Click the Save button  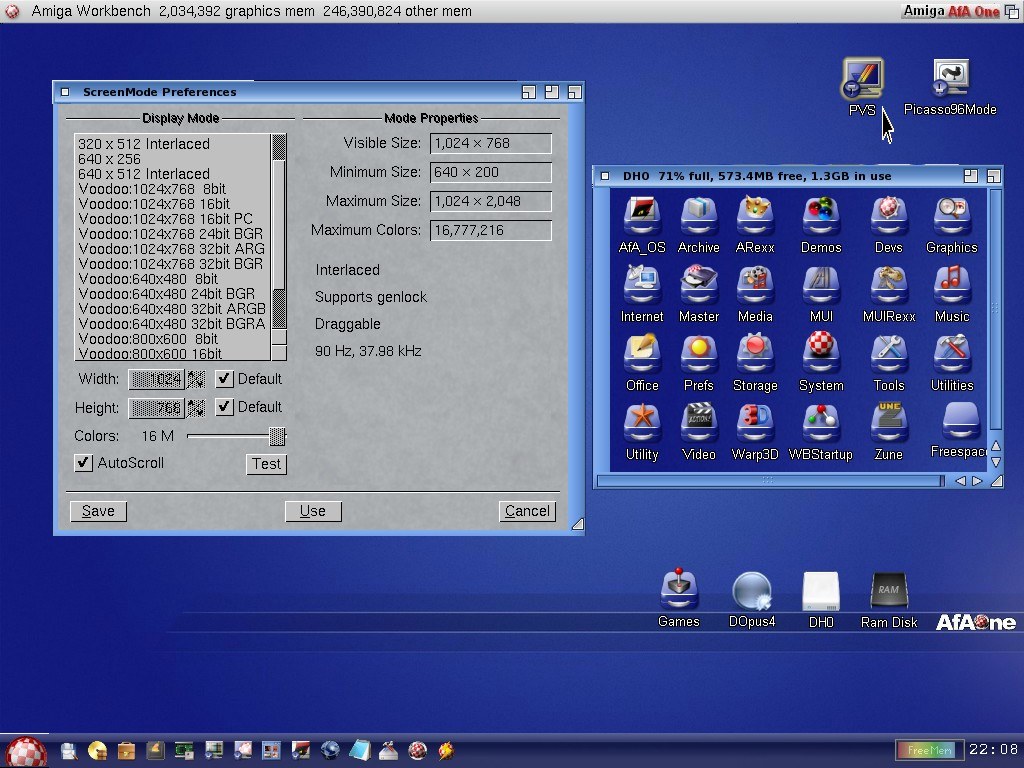(98, 511)
